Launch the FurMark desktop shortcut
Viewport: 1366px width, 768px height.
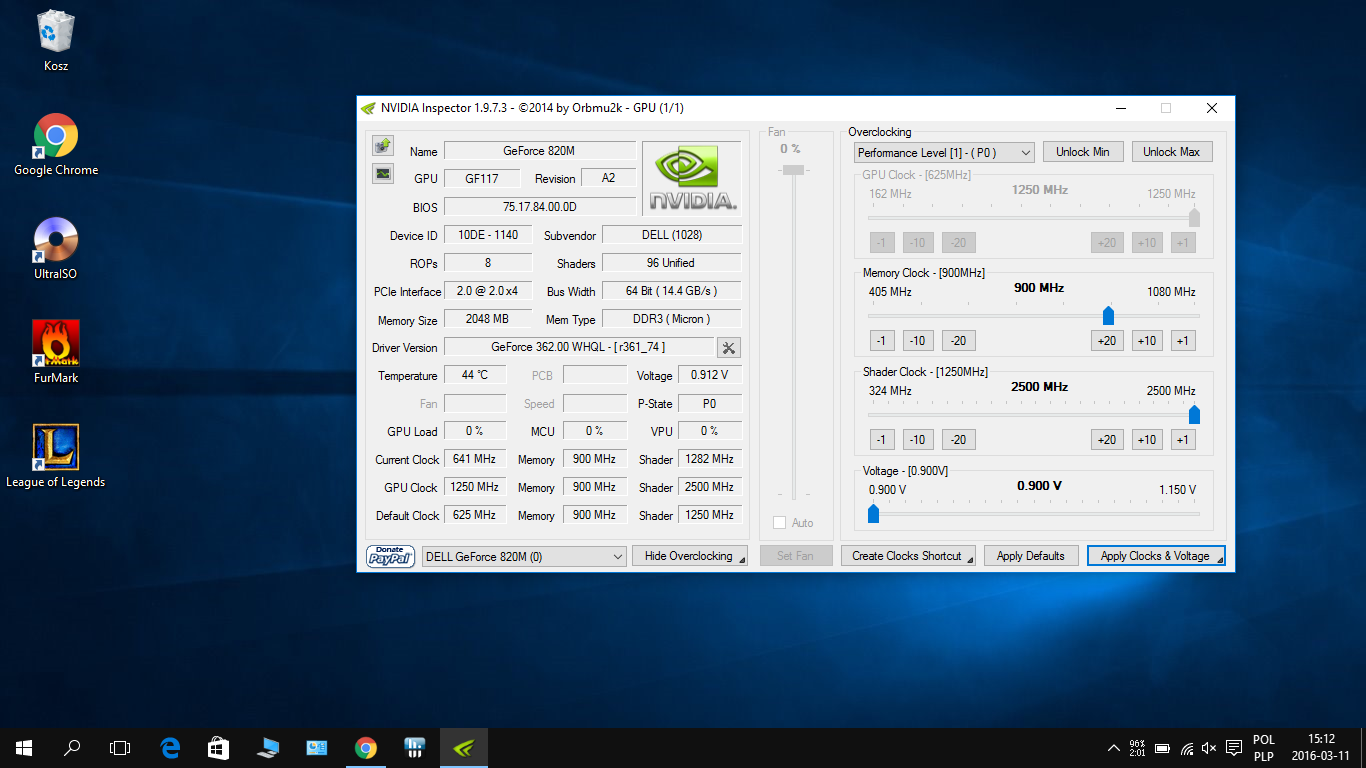(x=56, y=353)
